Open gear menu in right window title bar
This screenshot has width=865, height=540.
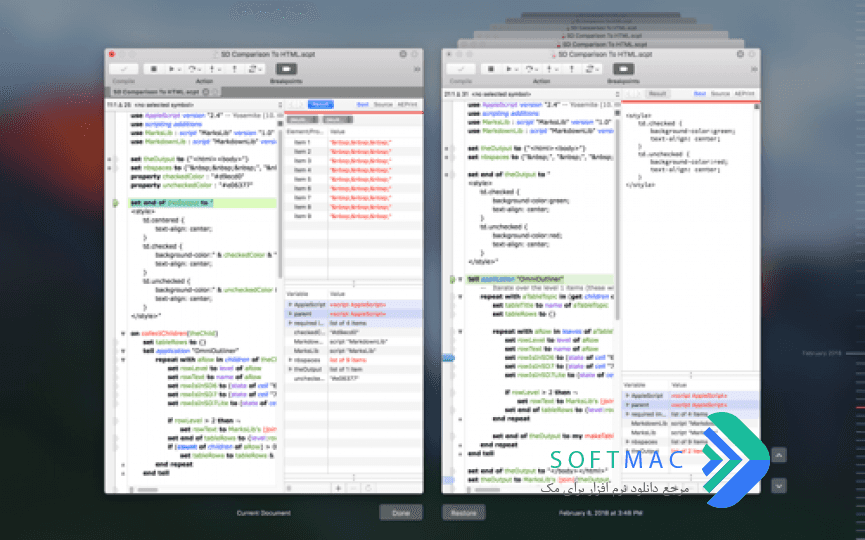click(x=740, y=54)
